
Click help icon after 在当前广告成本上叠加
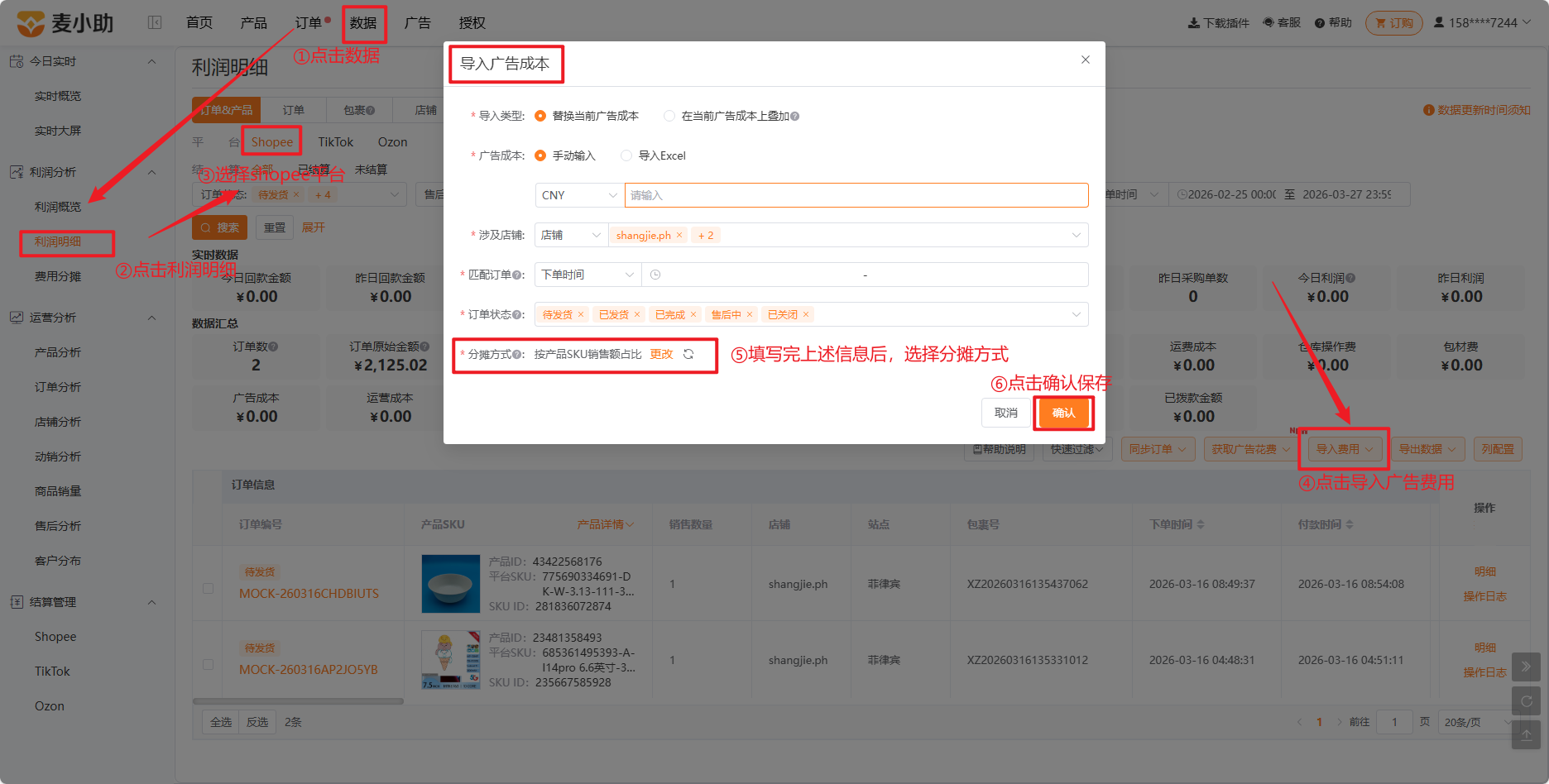coord(794,116)
